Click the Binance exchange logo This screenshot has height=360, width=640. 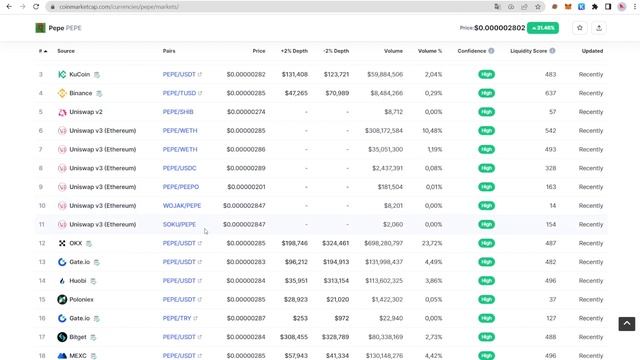[62, 93]
